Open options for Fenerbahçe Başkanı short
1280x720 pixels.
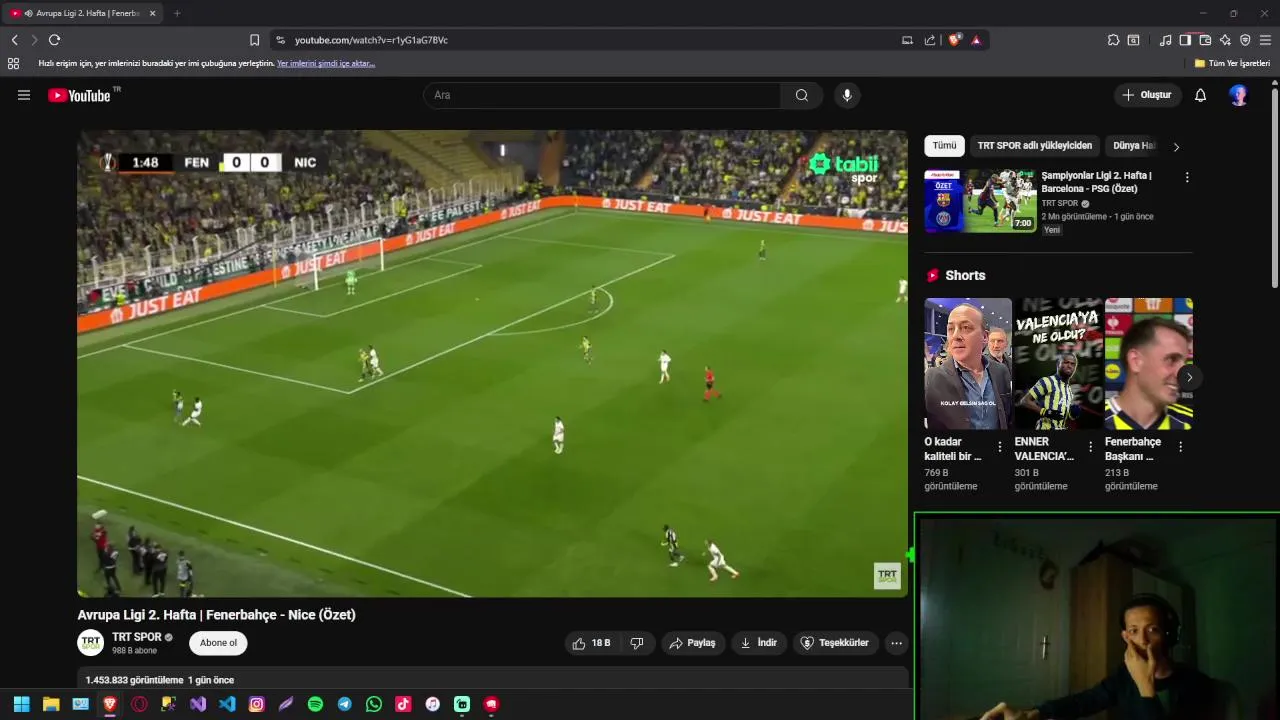coord(1180,447)
